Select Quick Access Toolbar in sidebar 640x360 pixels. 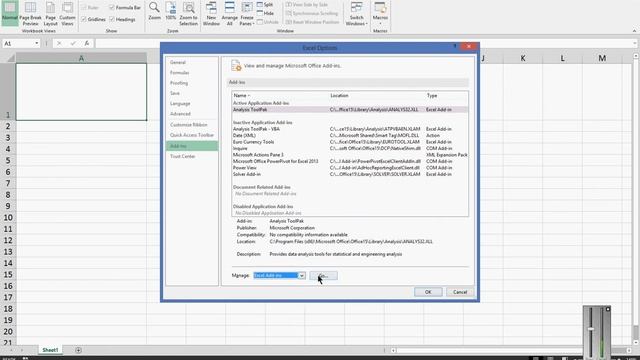click(192, 135)
